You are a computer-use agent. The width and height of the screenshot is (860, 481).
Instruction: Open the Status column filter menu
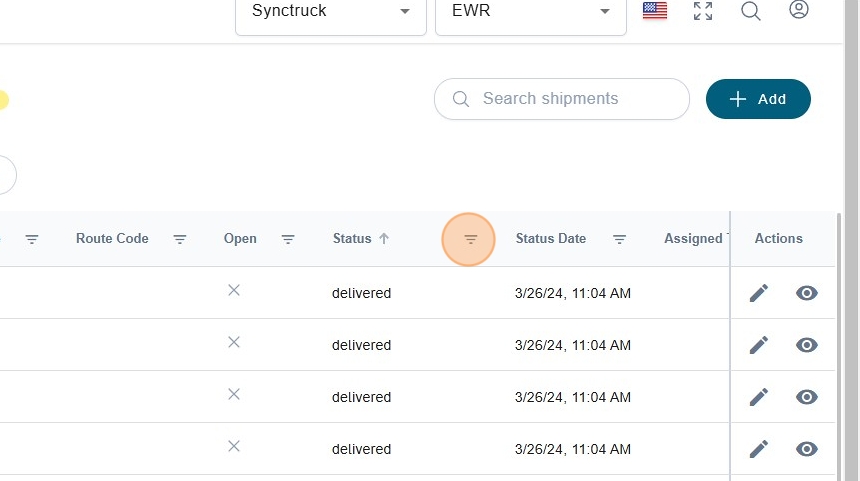coord(471,239)
